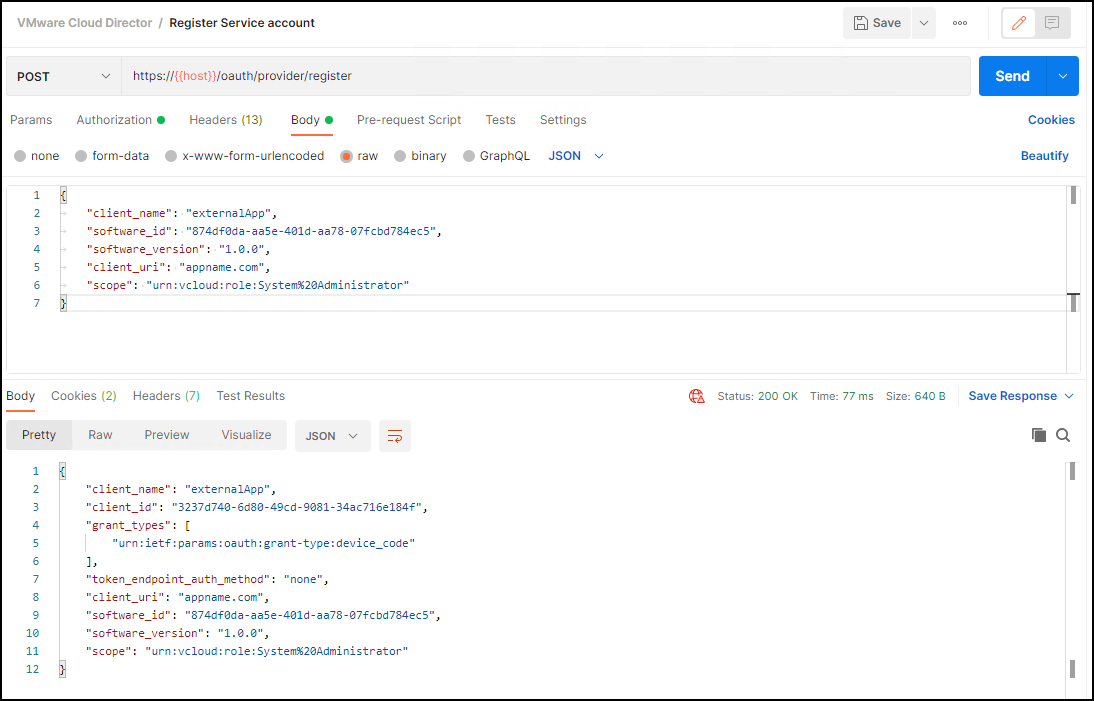Click the Save floppy disk button
The image size is (1094, 701).
(x=877, y=23)
